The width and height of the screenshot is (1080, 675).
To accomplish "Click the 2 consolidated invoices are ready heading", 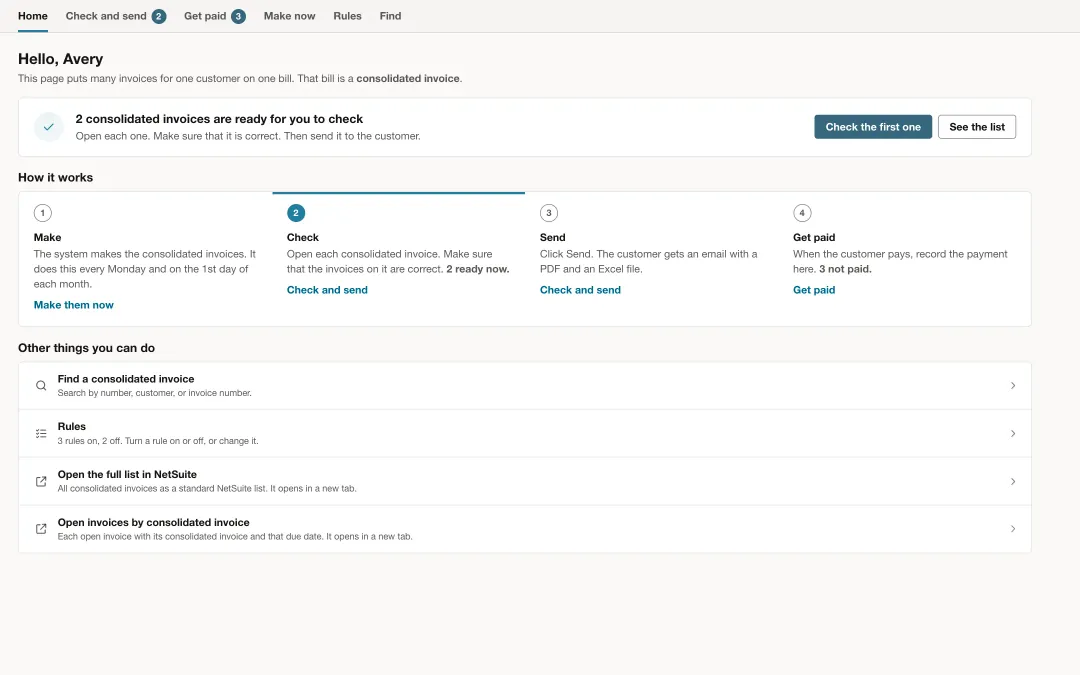I will (219, 119).
